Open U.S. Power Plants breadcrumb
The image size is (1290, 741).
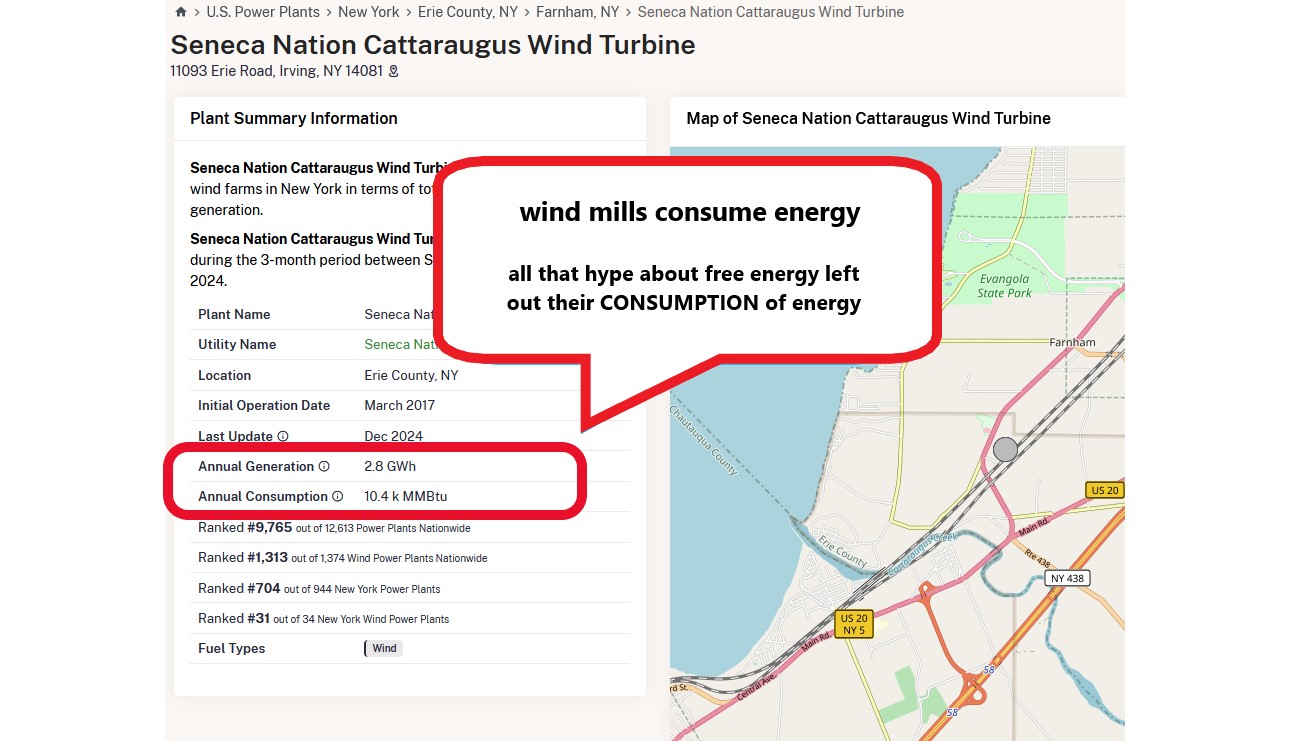point(263,13)
